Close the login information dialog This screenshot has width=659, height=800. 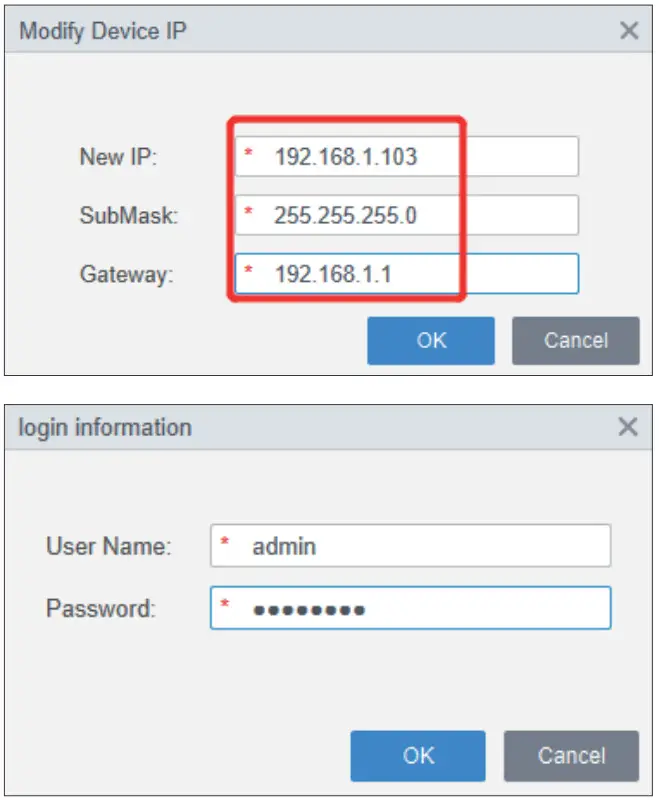click(x=628, y=428)
